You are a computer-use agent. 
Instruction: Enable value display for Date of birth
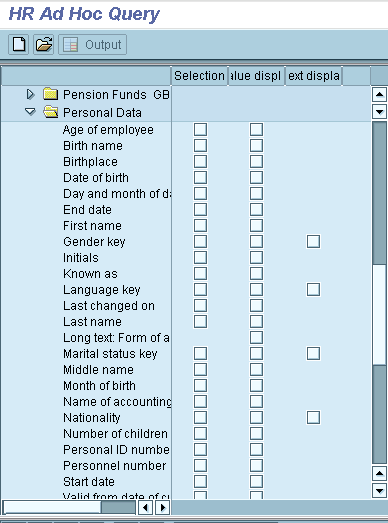pos(256,177)
